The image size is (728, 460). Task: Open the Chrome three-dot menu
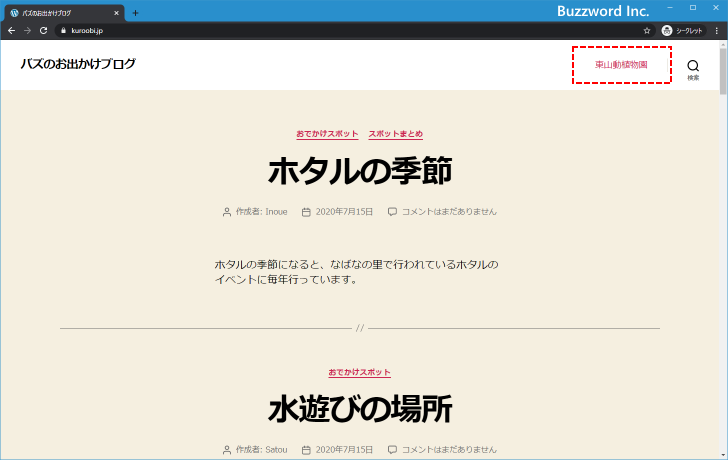tap(716, 31)
